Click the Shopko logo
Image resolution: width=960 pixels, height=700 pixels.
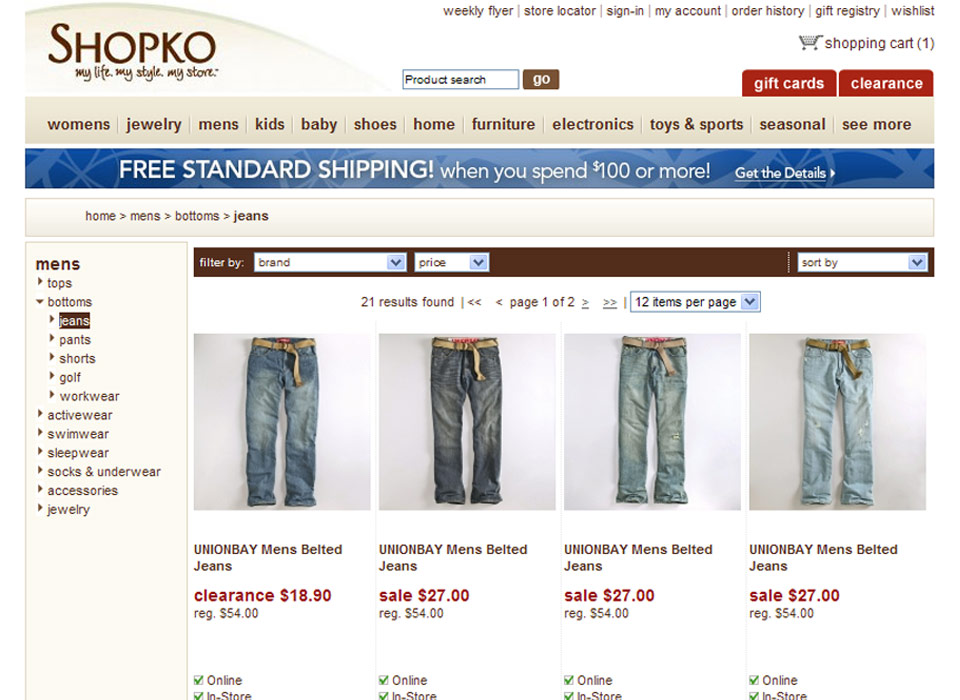pyautogui.click(x=132, y=51)
